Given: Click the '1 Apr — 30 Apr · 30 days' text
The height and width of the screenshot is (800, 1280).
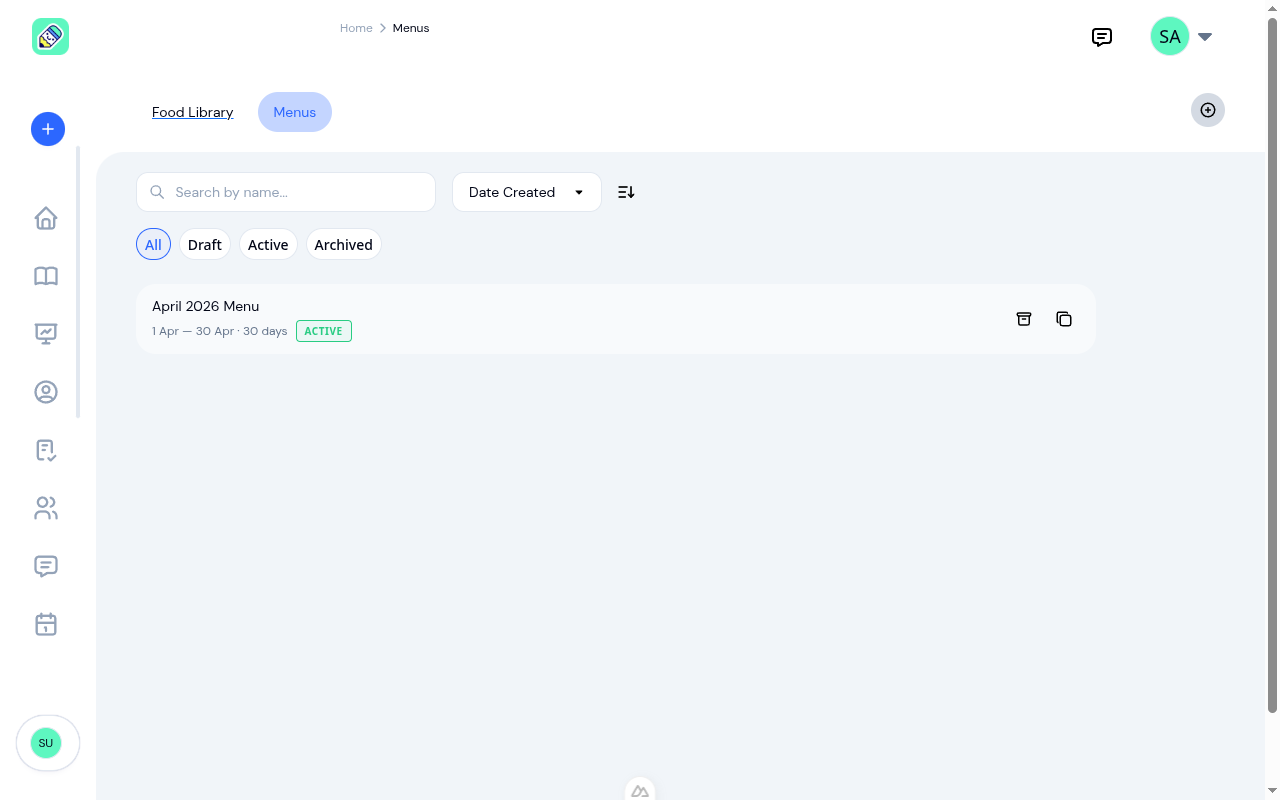Looking at the screenshot, I should pyautogui.click(x=220, y=331).
